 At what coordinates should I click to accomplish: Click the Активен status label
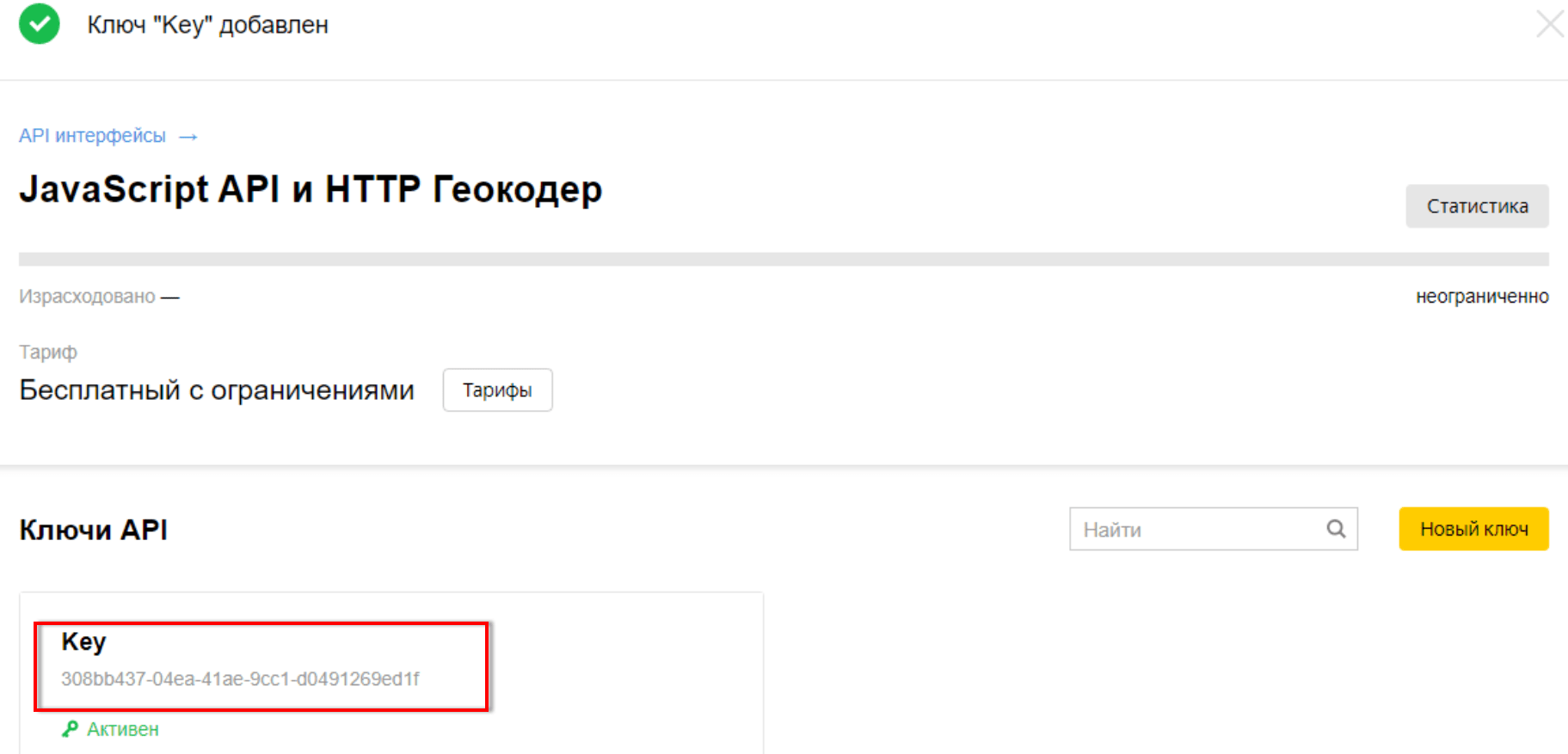click(x=123, y=729)
